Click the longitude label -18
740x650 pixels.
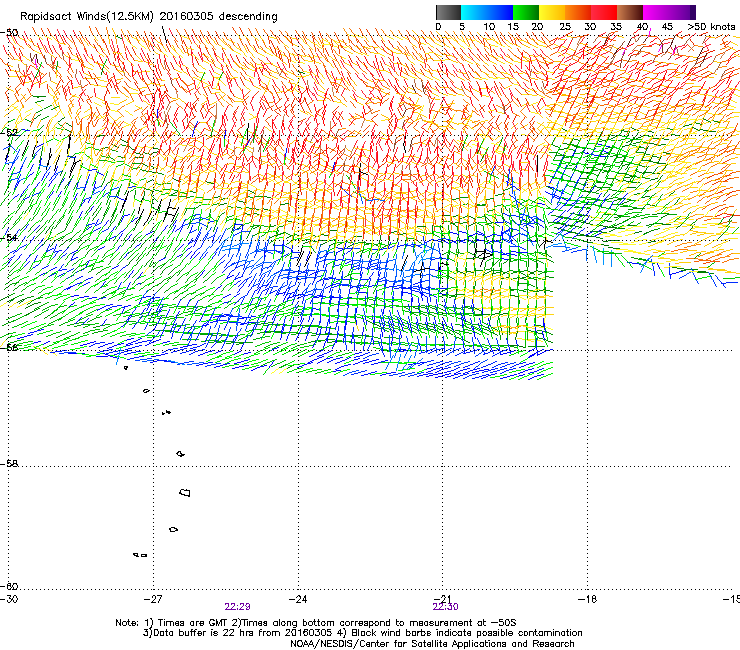pos(587,599)
